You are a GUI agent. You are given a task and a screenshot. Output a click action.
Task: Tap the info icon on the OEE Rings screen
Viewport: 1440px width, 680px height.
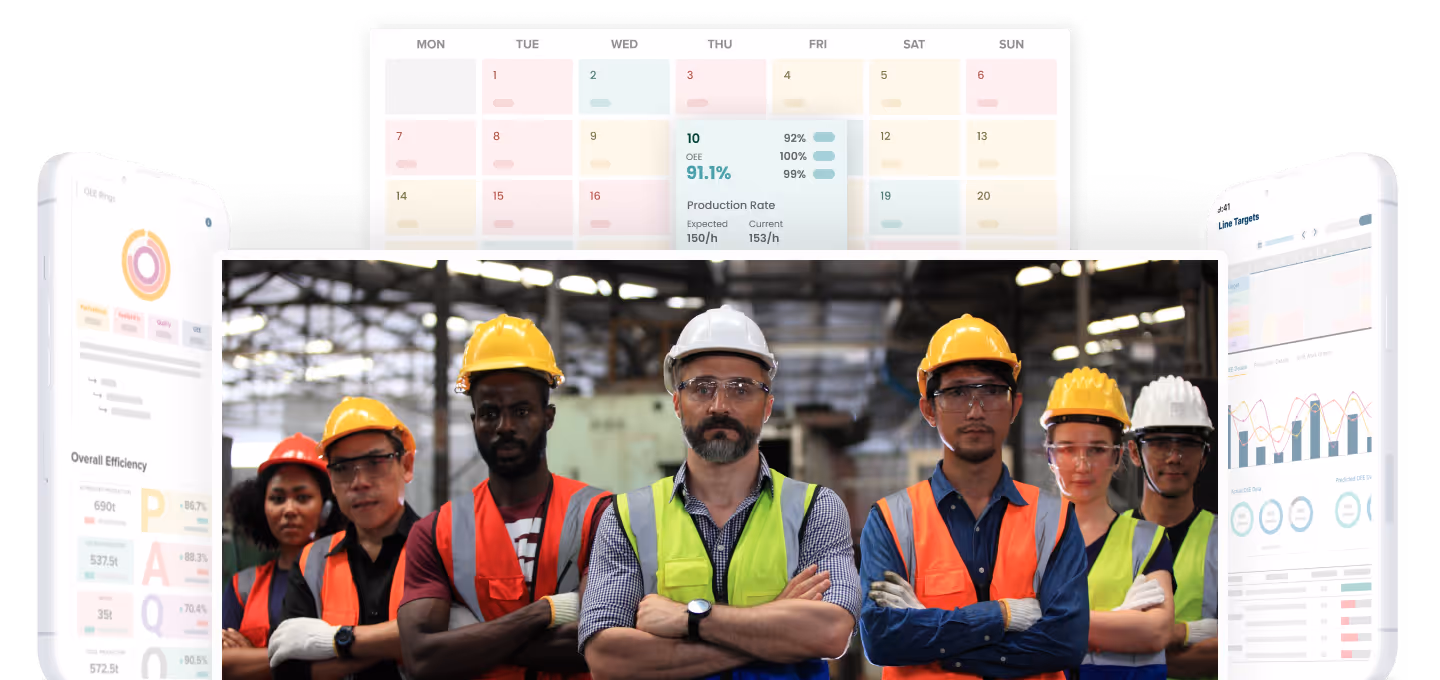pos(209,222)
